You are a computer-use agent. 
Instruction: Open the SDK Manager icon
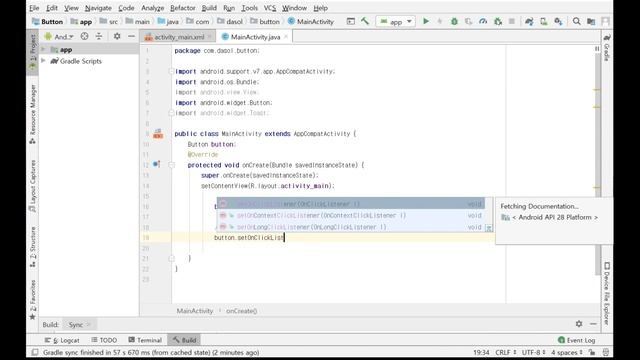tap(558, 21)
